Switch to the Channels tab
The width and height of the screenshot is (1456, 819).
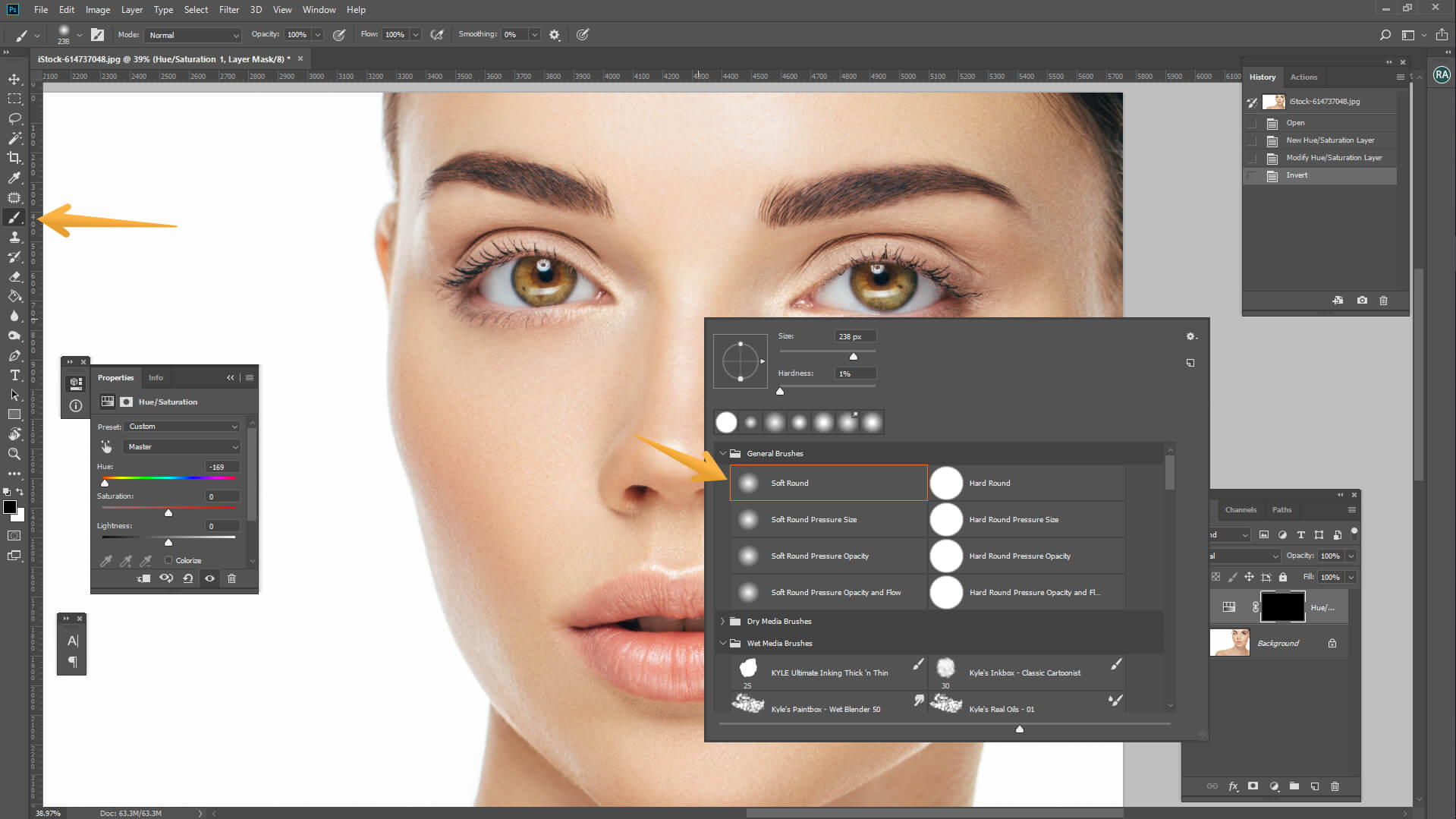[x=1241, y=510]
